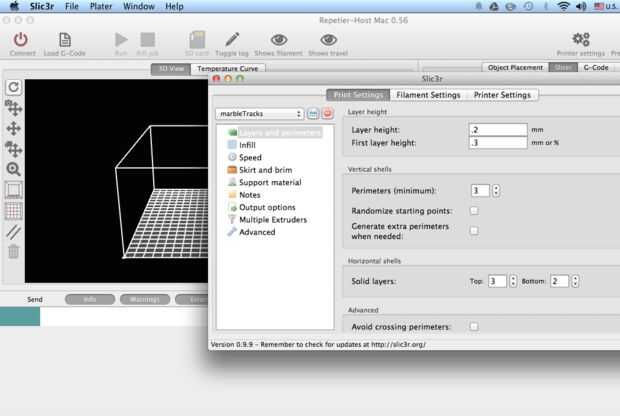Open the Help menu
620x416 pixels.
click(174, 6)
